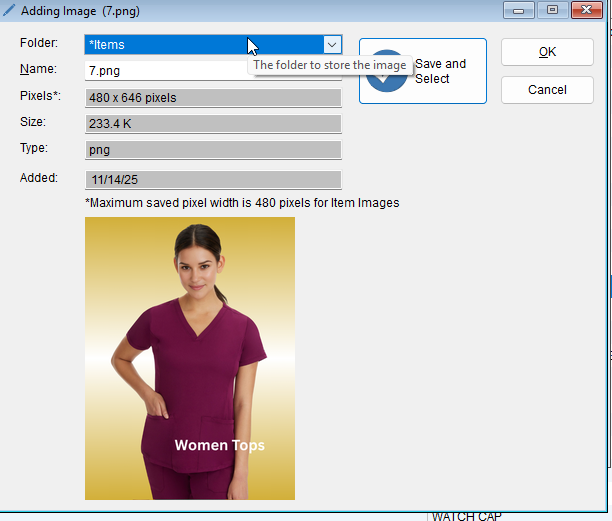Image resolution: width=612 pixels, height=521 pixels.
Task: Click the Name label
Action: (38, 70)
